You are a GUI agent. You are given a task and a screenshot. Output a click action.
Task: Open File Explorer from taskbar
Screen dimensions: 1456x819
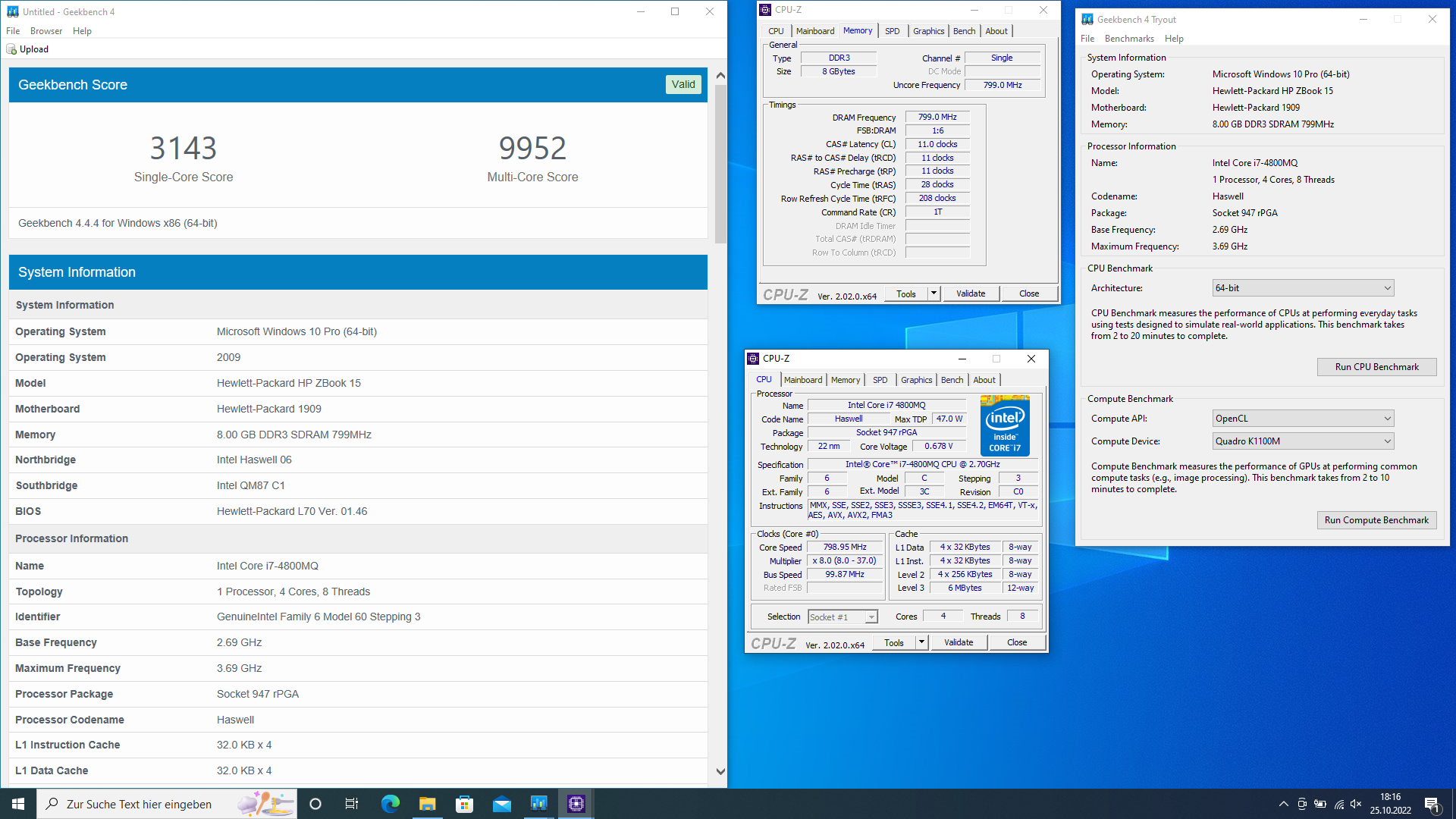428,804
